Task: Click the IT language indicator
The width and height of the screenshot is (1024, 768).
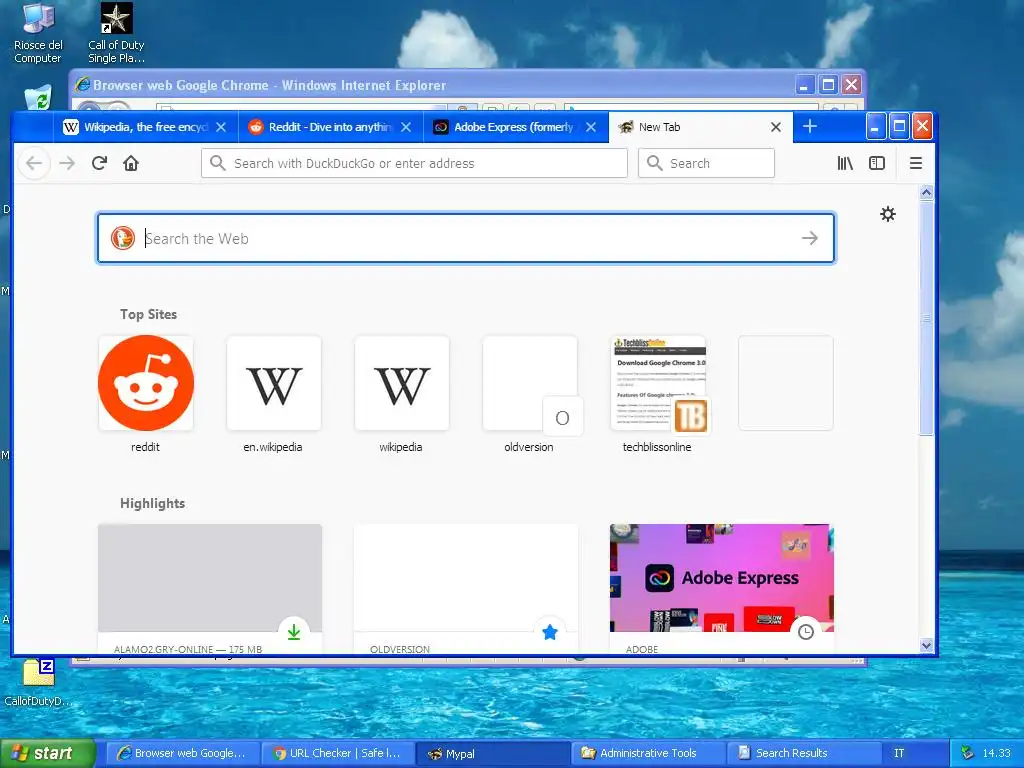Action: pos(899,753)
